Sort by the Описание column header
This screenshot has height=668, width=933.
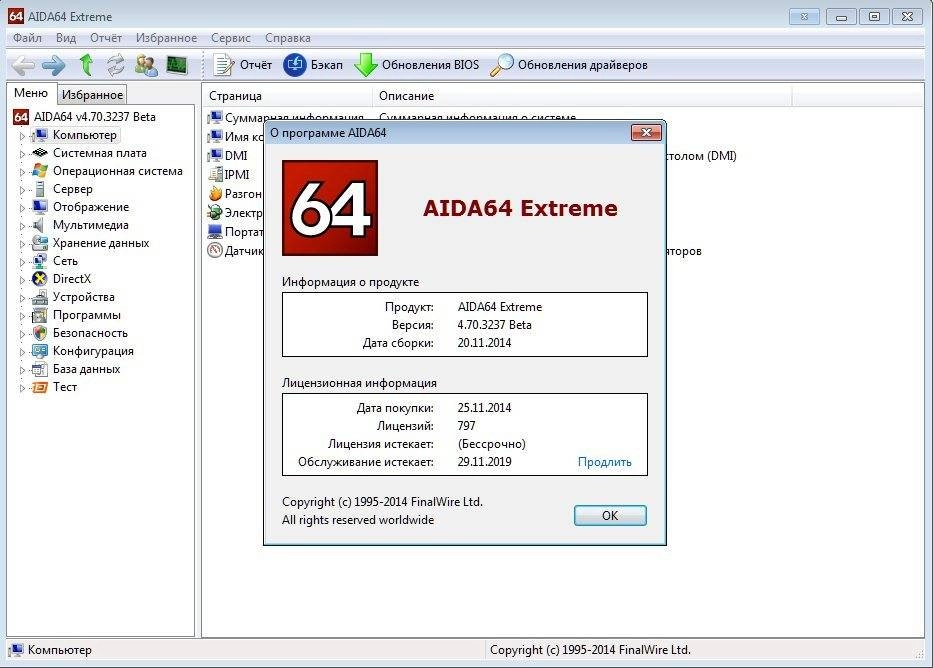click(x=582, y=96)
